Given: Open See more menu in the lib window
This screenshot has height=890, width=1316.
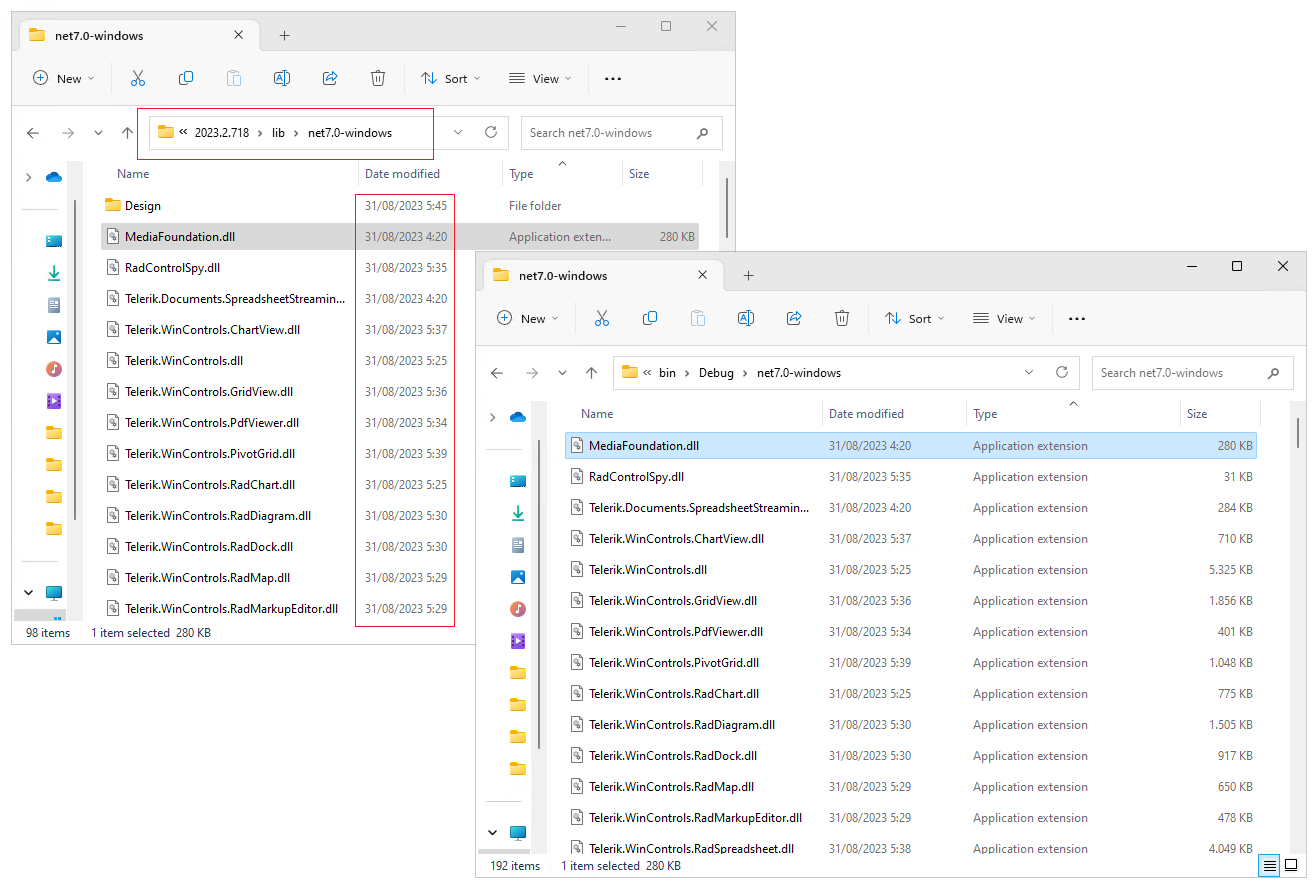Looking at the screenshot, I should pos(612,78).
